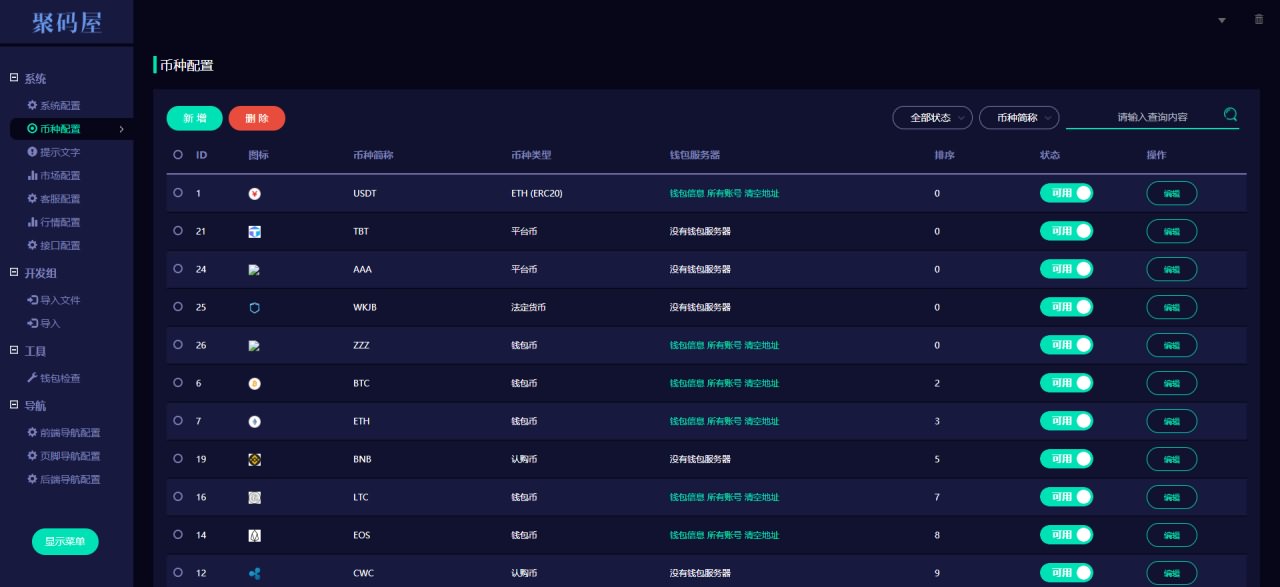Image resolution: width=1280 pixels, height=587 pixels.
Task: Click the gear icon beside 系统配置
Action: click(32, 105)
